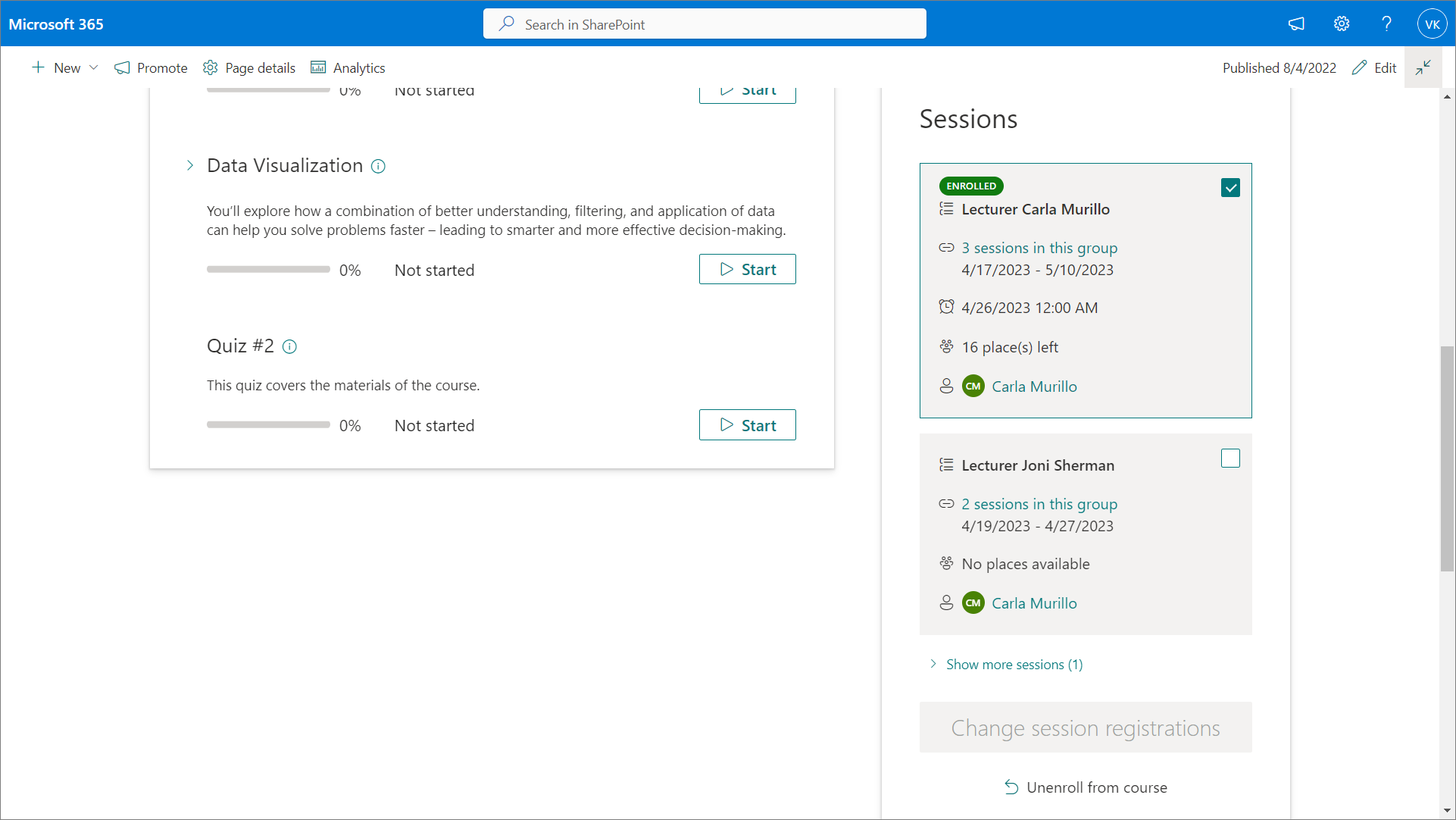Click Promote in the command bar
Image resolution: width=1456 pixels, height=820 pixels.
pyautogui.click(x=151, y=67)
